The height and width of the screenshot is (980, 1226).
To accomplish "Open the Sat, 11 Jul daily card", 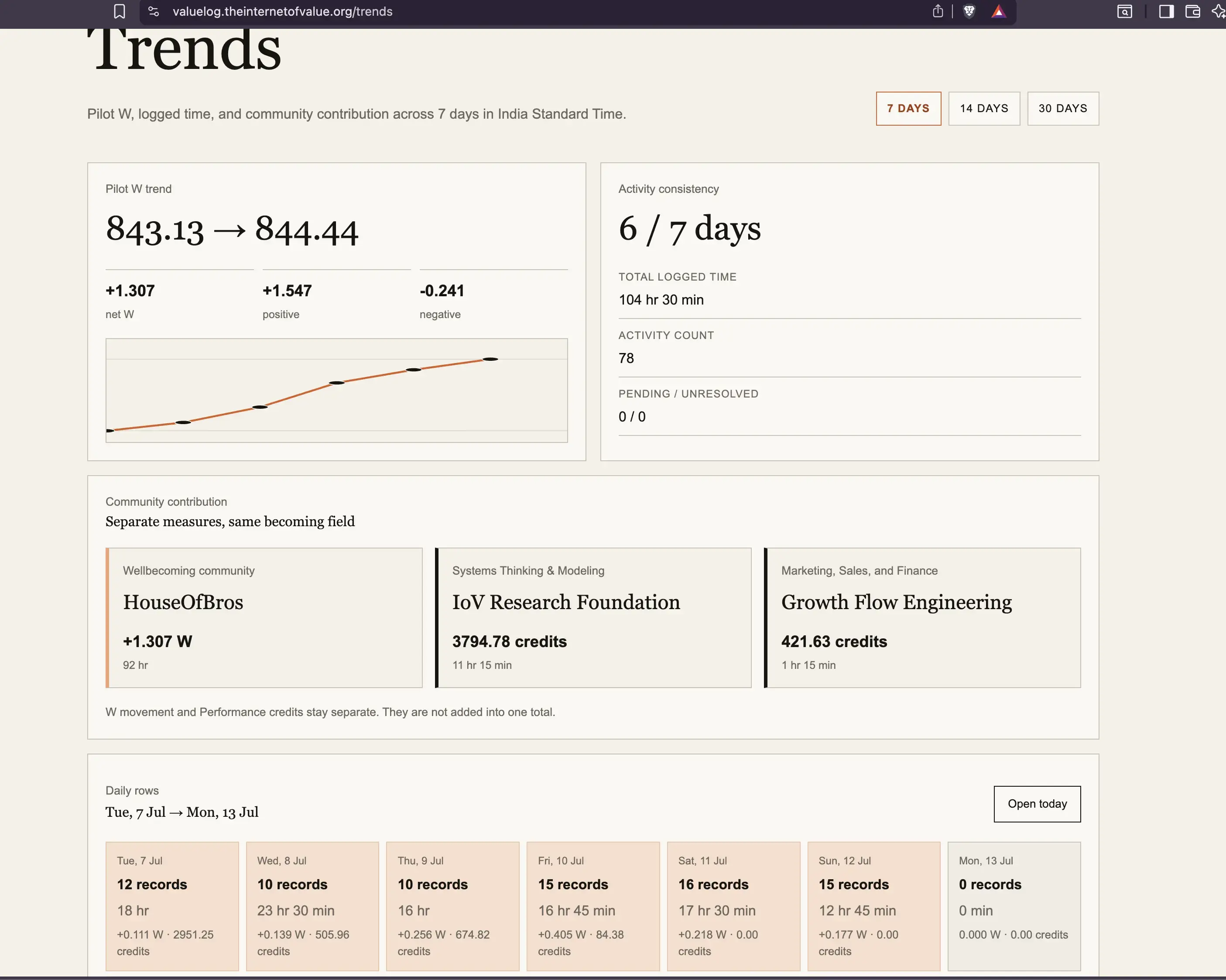I will coord(733,906).
